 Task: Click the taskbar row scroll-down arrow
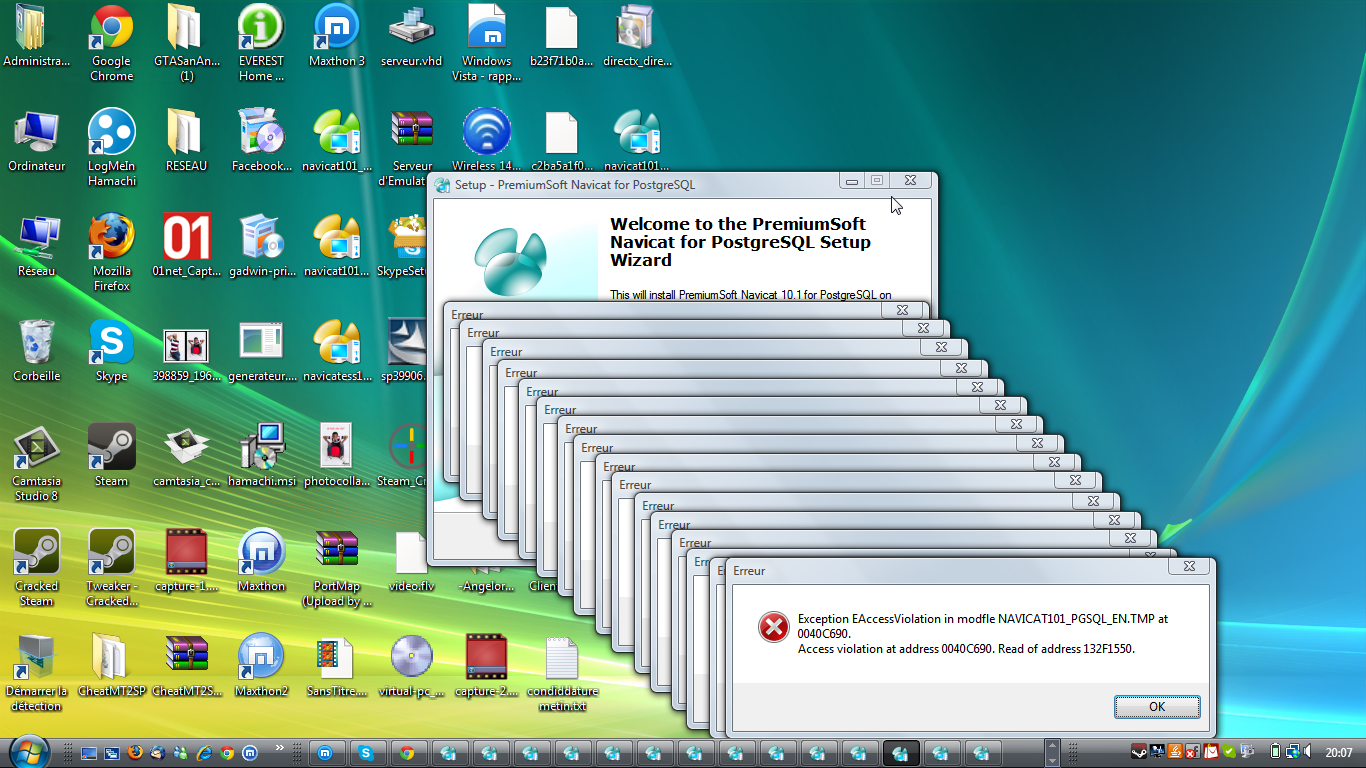(x=1051, y=759)
